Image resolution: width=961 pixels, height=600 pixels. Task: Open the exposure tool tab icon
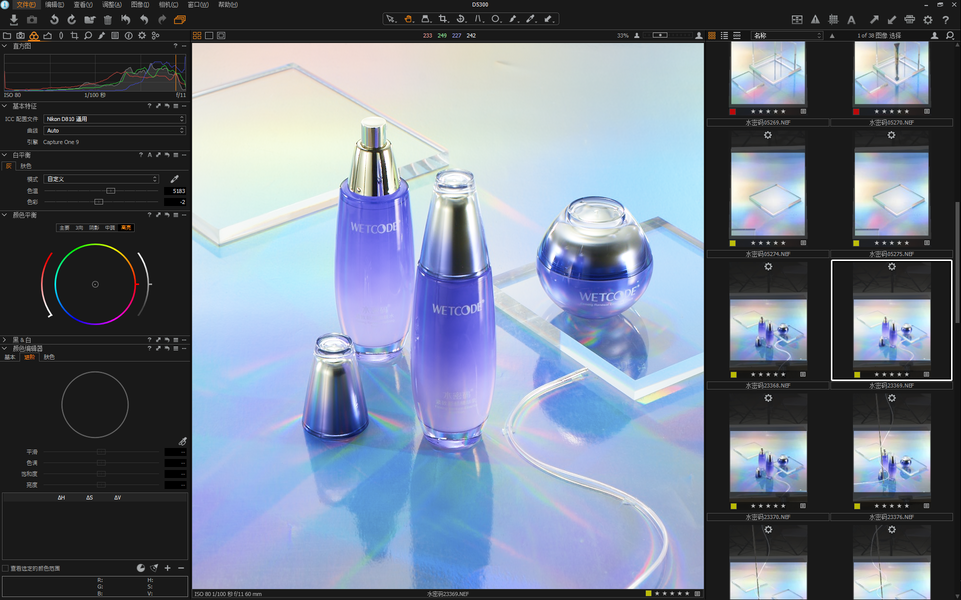click(x=47, y=36)
